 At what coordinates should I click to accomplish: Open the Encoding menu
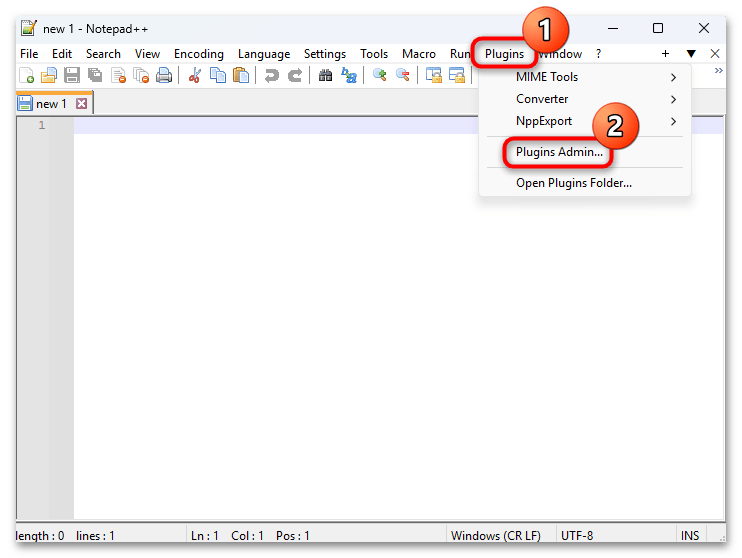[199, 54]
